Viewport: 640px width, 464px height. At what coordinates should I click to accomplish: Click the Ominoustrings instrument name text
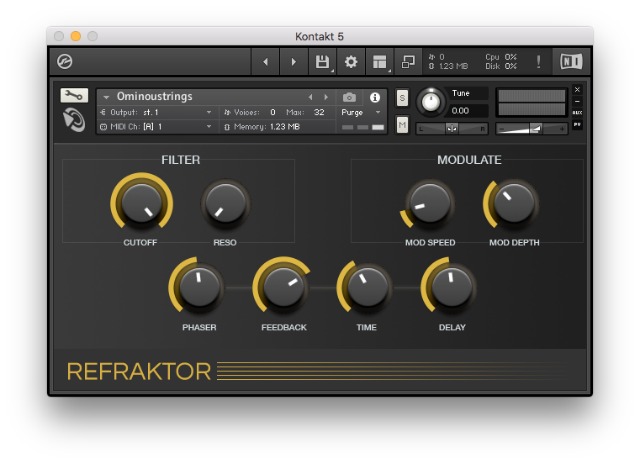pos(154,96)
